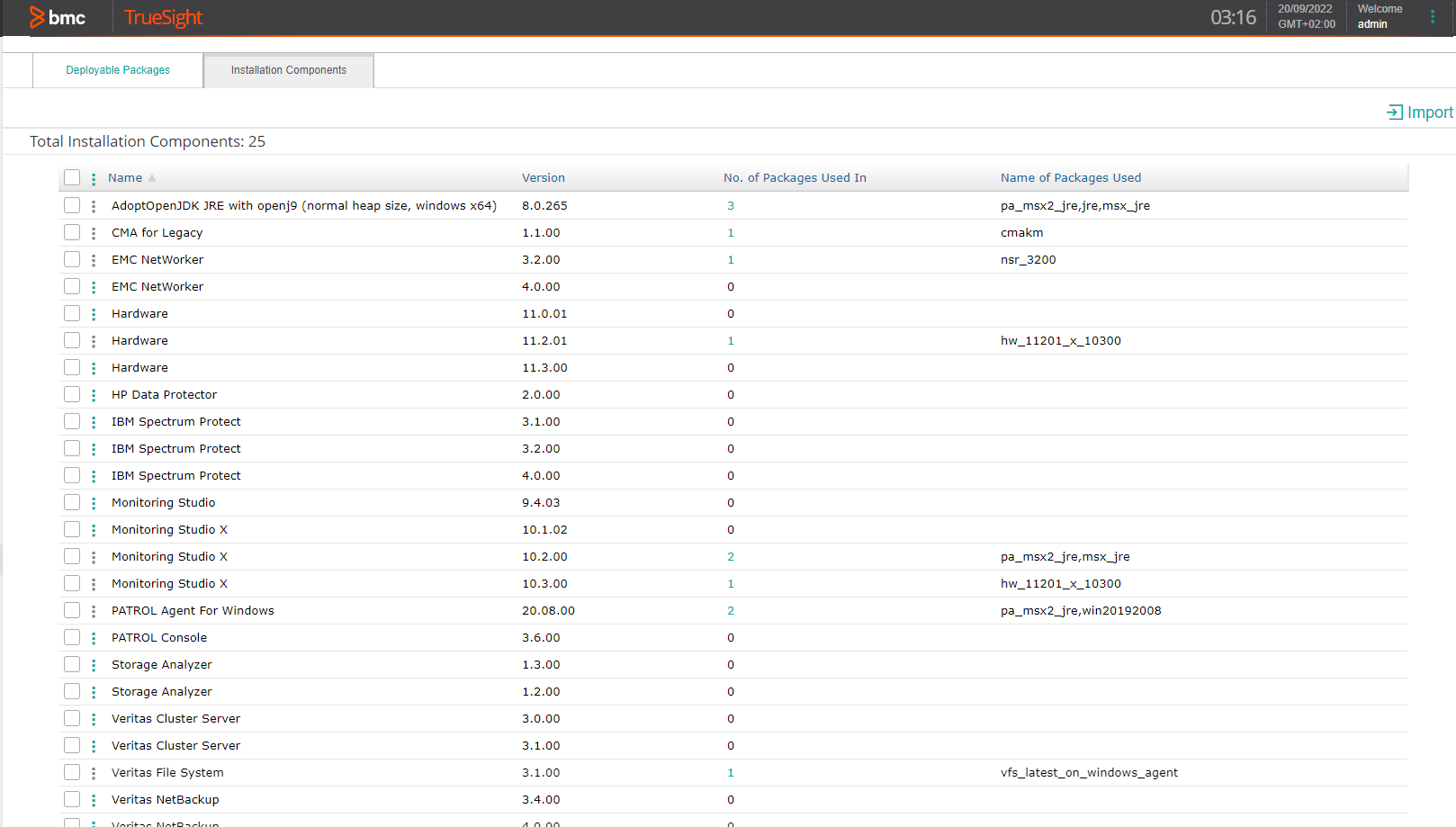Sort table by Version column header
This screenshot has width=1456, height=827.
point(544,178)
